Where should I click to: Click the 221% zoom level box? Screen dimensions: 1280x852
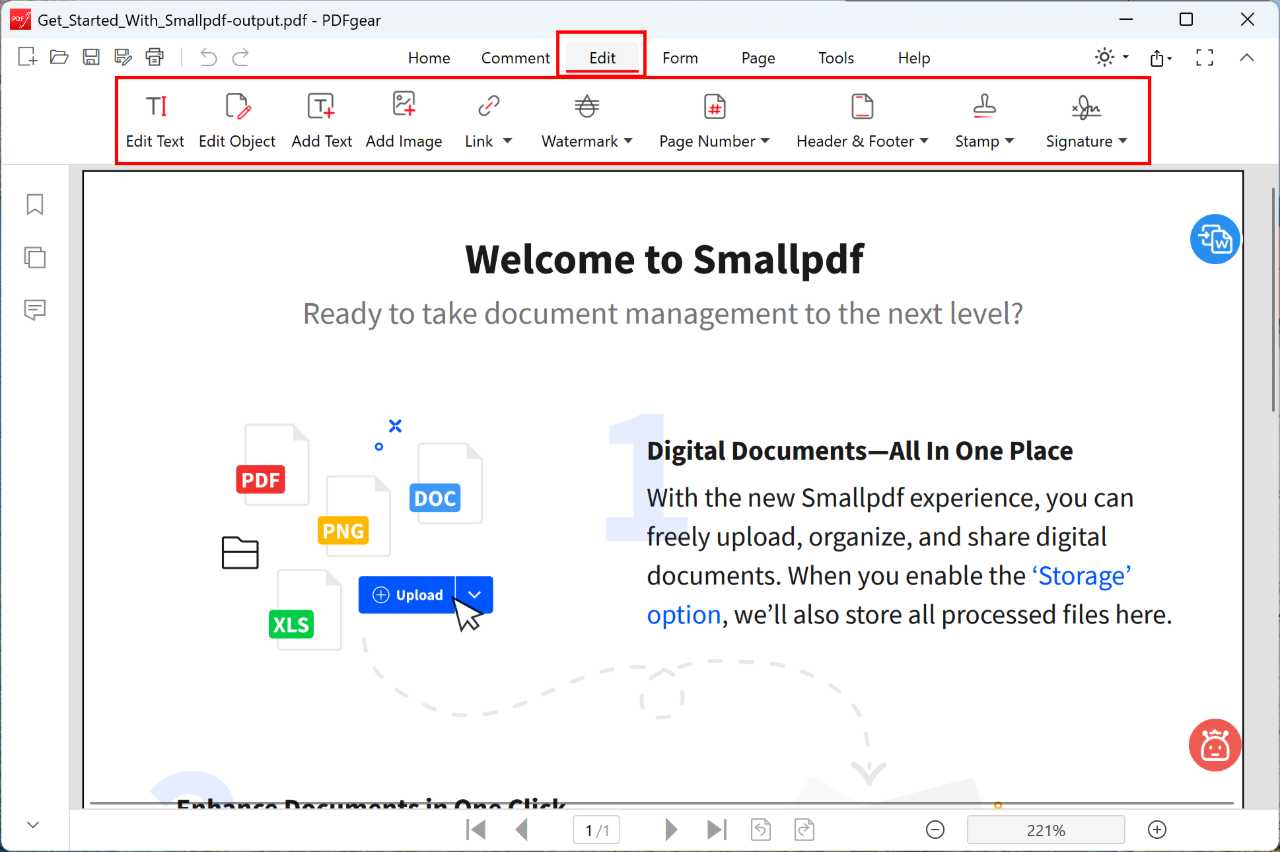1046,830
